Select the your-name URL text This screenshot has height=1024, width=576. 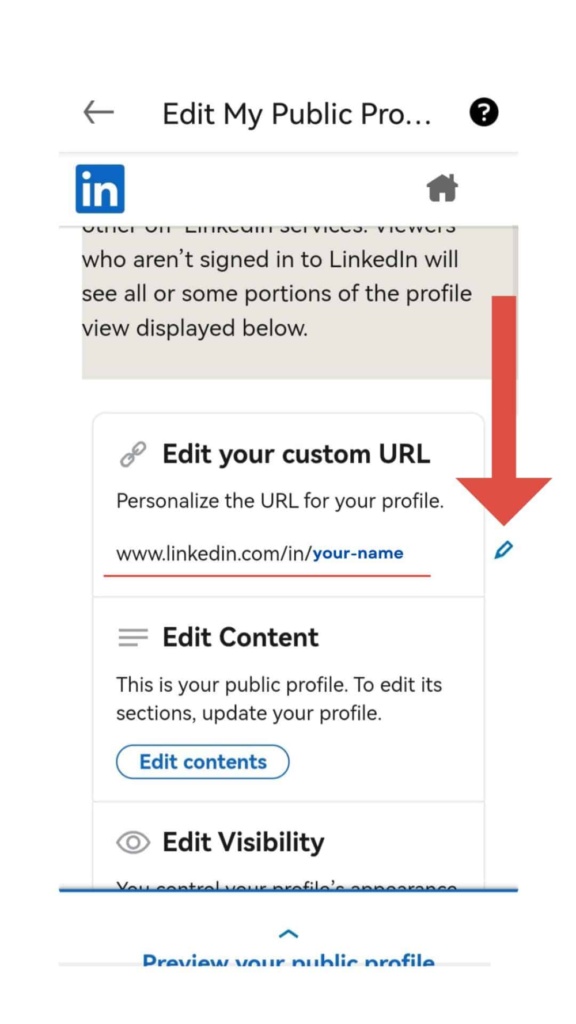point(358,554)
